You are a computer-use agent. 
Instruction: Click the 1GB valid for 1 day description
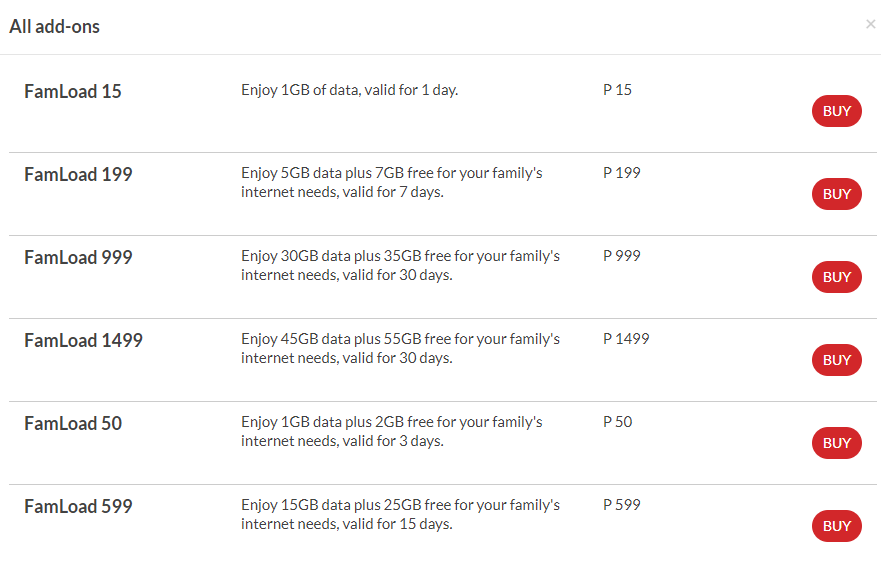point(349,90)
